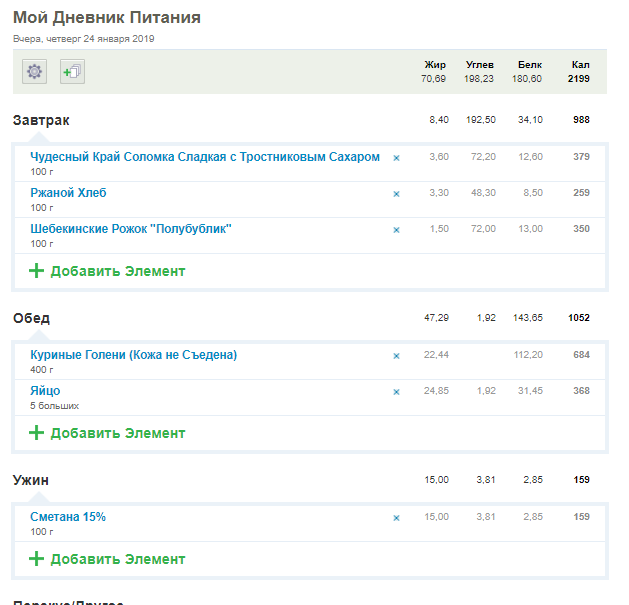Viewport: 629px width, 605px height.
Task: Click the Обед meal heading
Action: pyautogui.click(x=31, y=318)
